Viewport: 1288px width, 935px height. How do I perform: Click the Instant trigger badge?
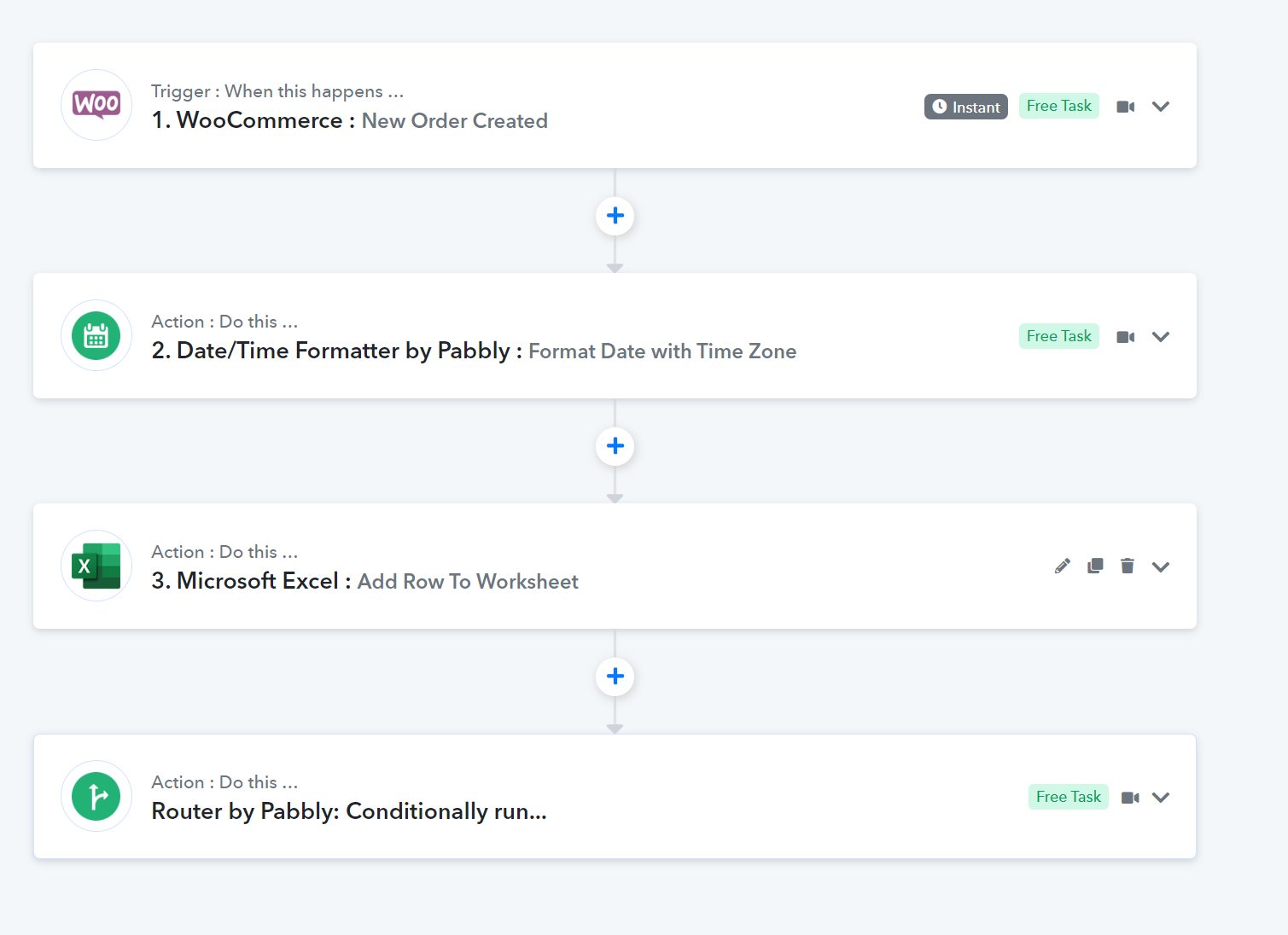pos(966,107)
